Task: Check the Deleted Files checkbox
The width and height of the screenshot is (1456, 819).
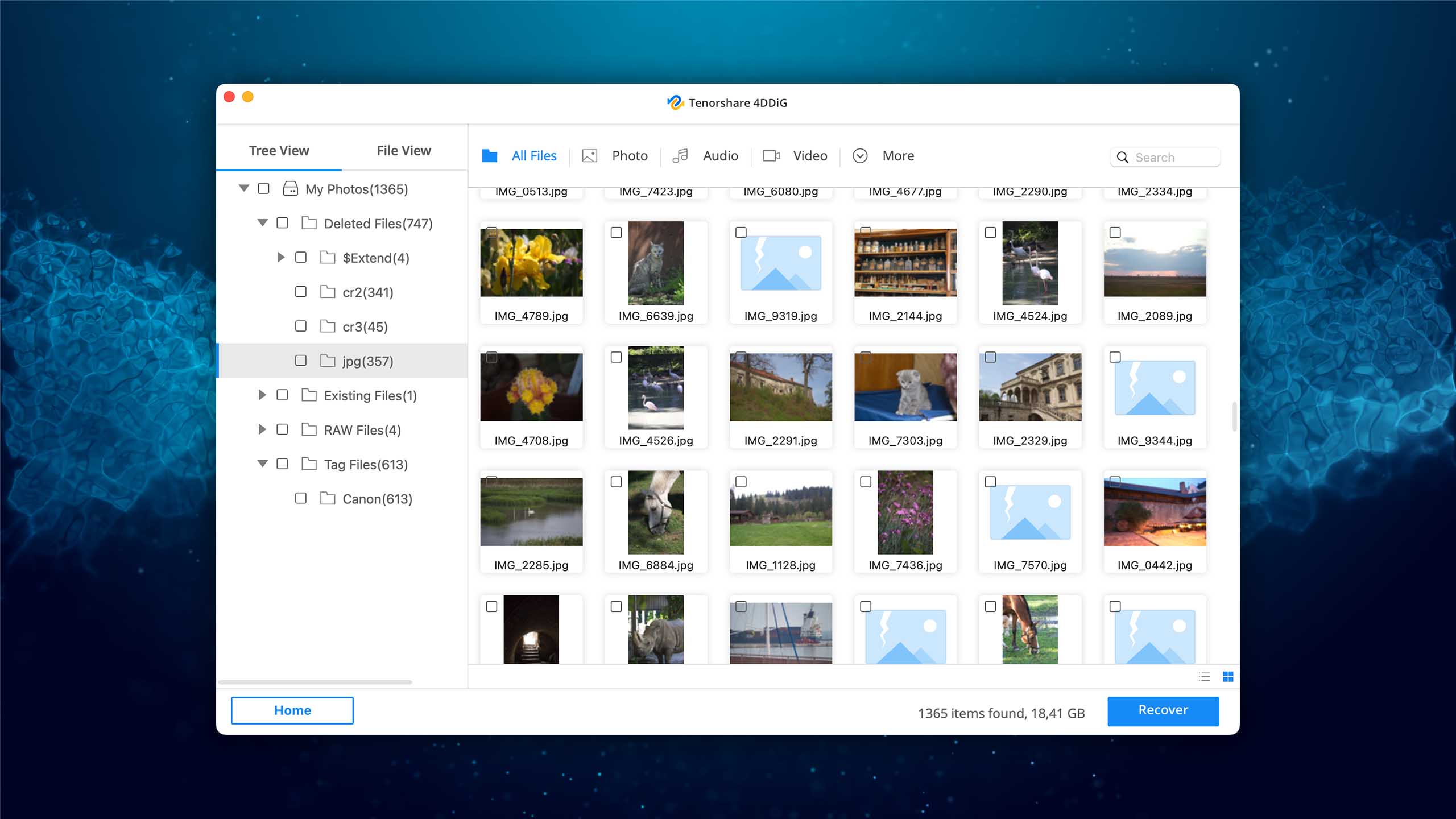Action: [282, 223]
